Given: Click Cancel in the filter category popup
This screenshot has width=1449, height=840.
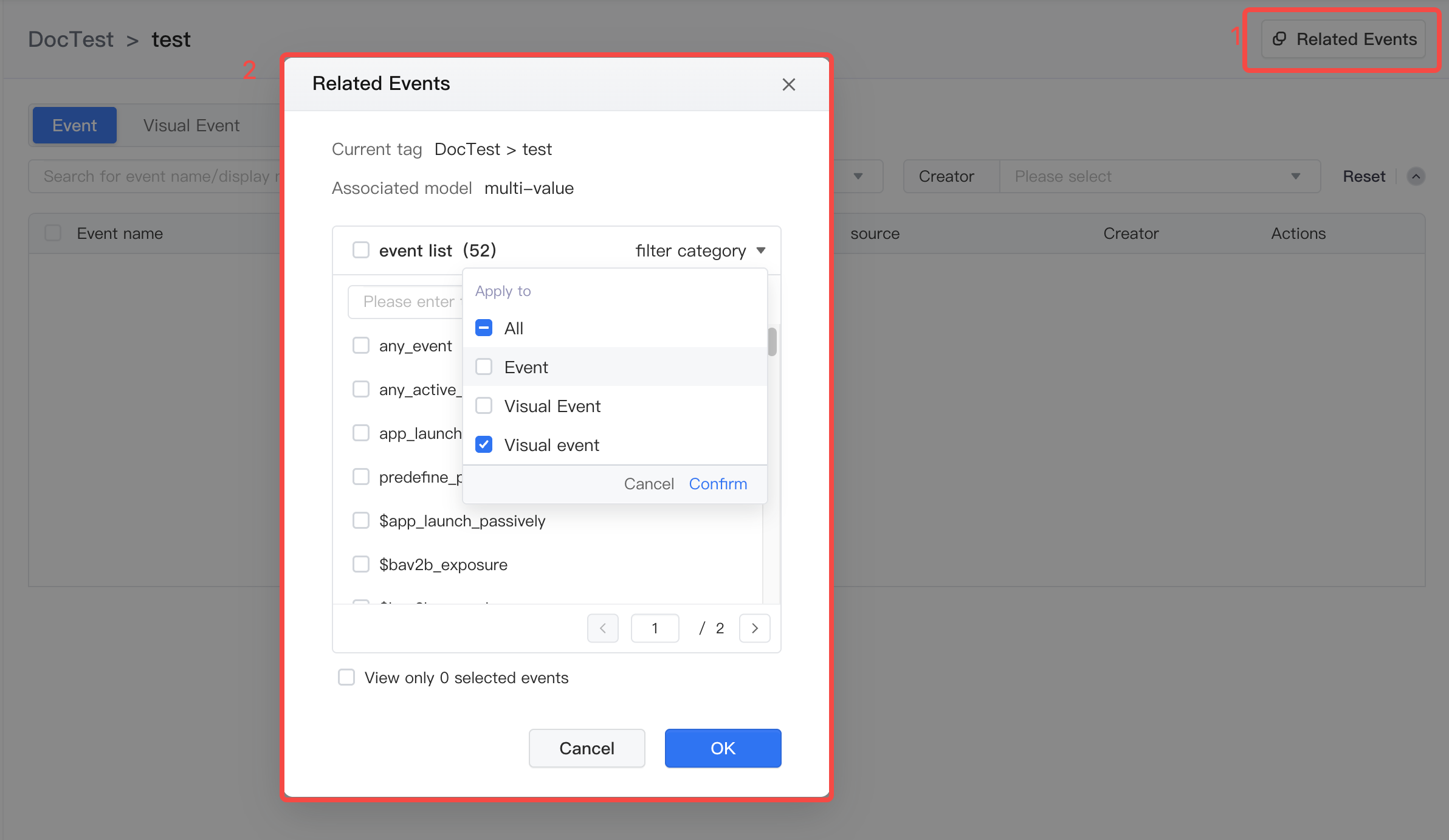Looking at the screenshot, I should pyautogui.click(x=649, y=484).
